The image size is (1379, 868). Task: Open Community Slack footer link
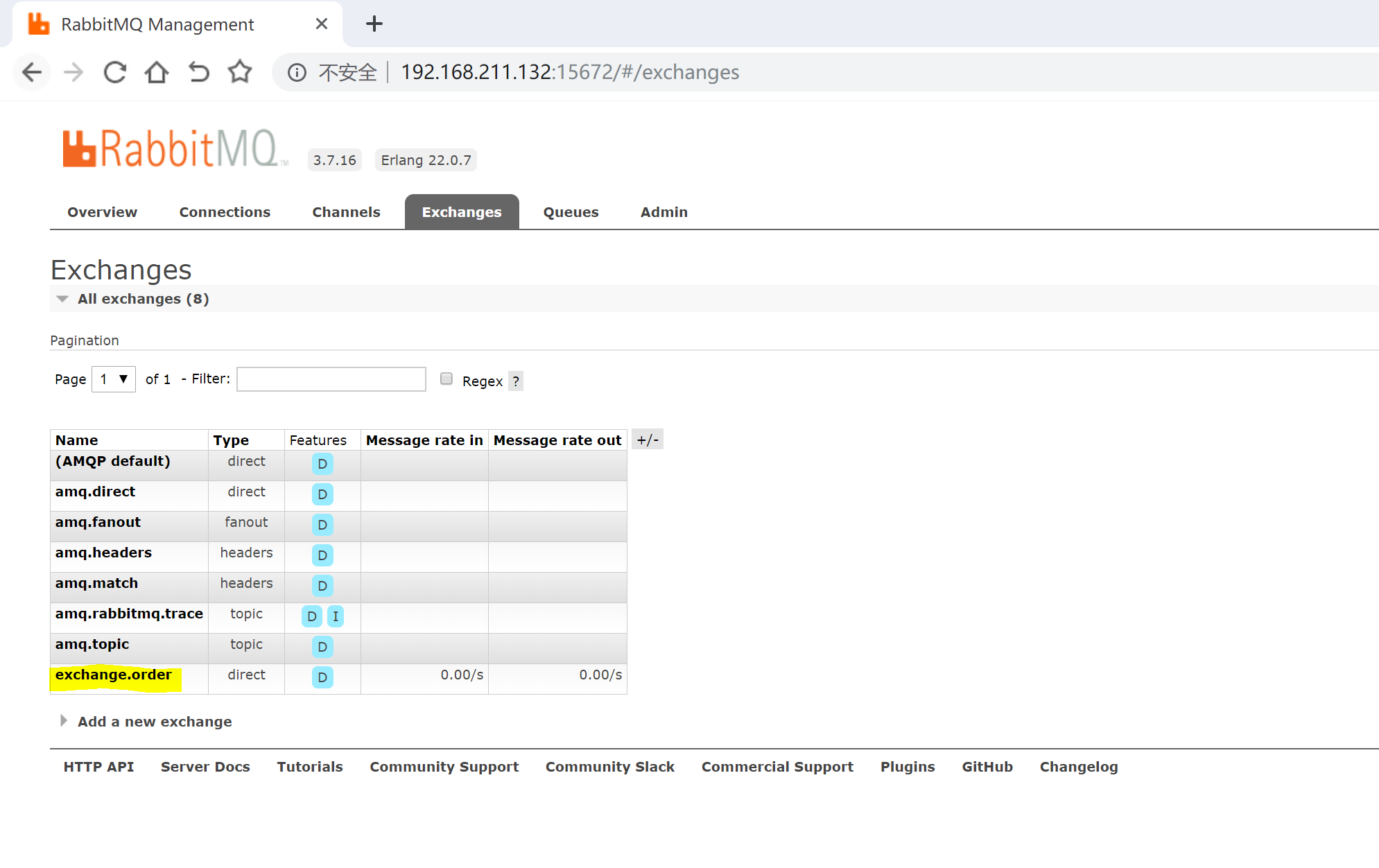(609, 767)
